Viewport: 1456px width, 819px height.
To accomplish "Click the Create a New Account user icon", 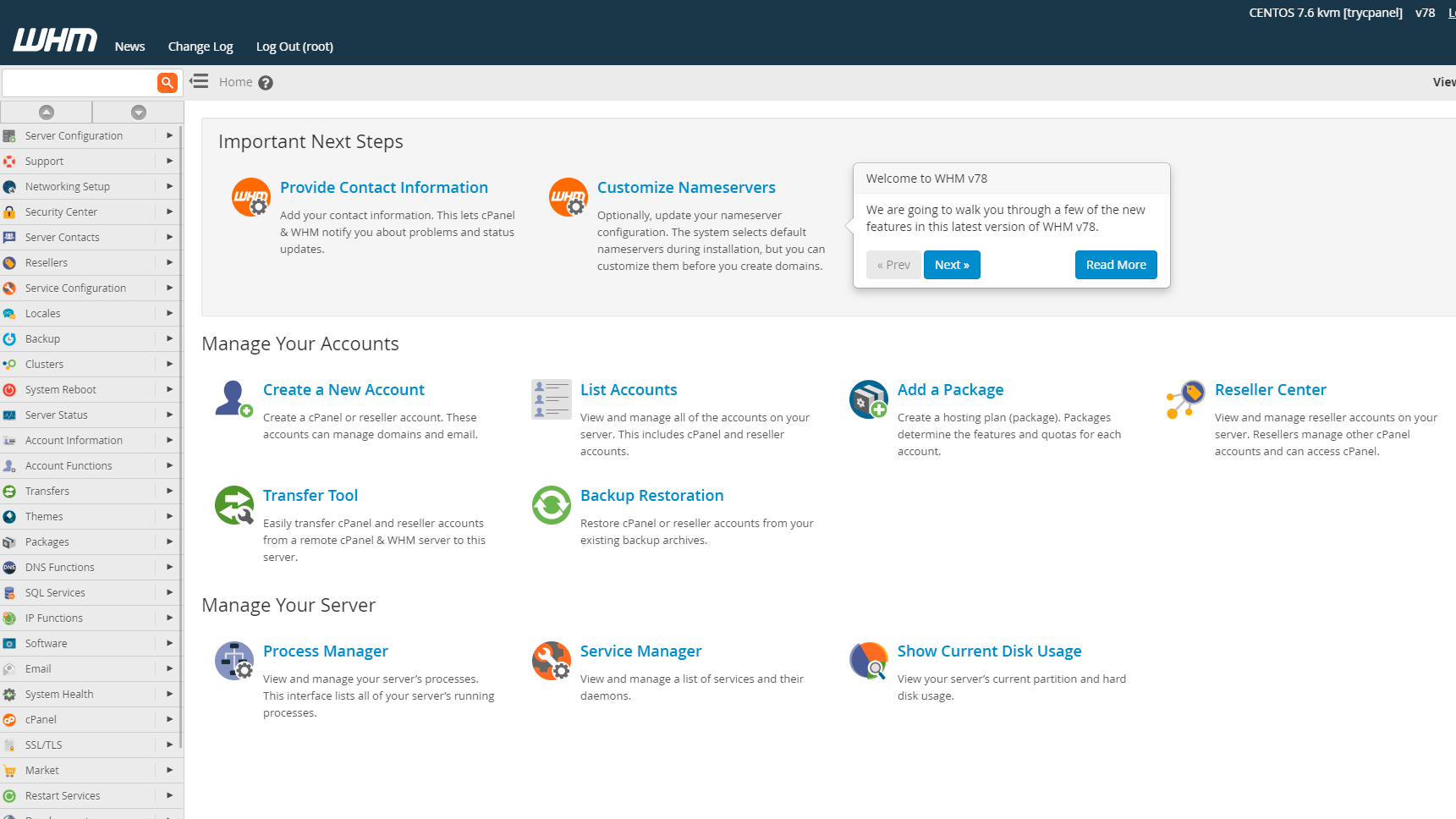I will (234, 399).
